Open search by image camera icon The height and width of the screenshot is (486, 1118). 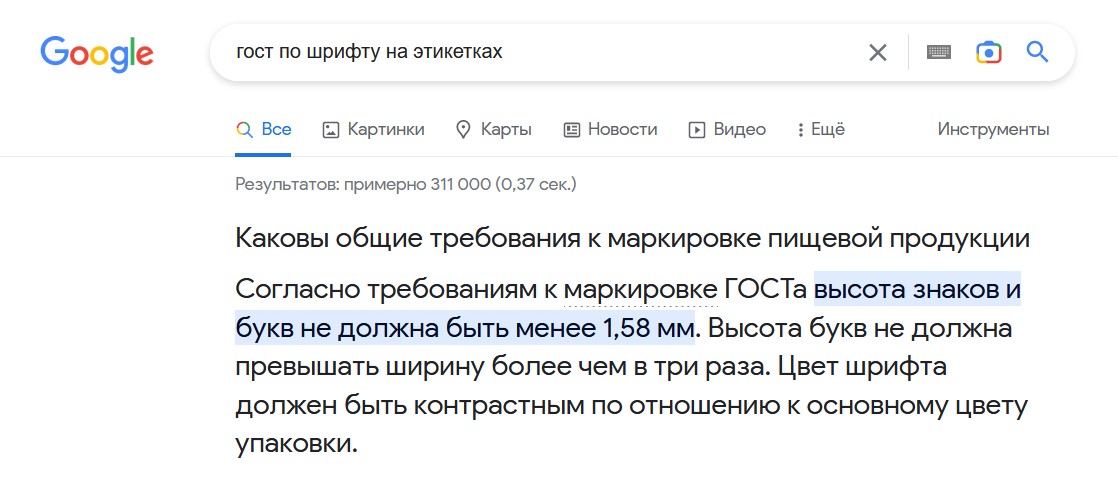point(988,52)
